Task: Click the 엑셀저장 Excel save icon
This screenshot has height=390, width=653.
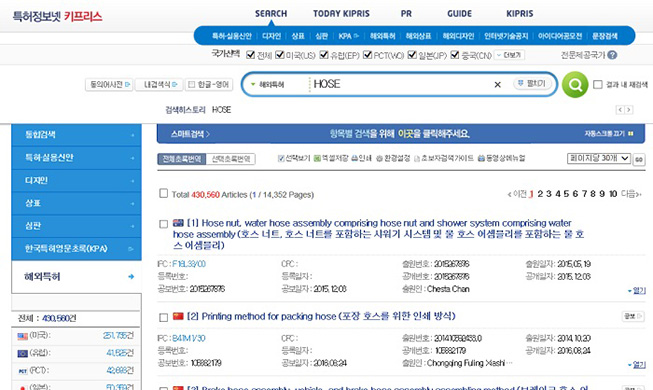Action: pyautogui.click(x=317, y=158)
